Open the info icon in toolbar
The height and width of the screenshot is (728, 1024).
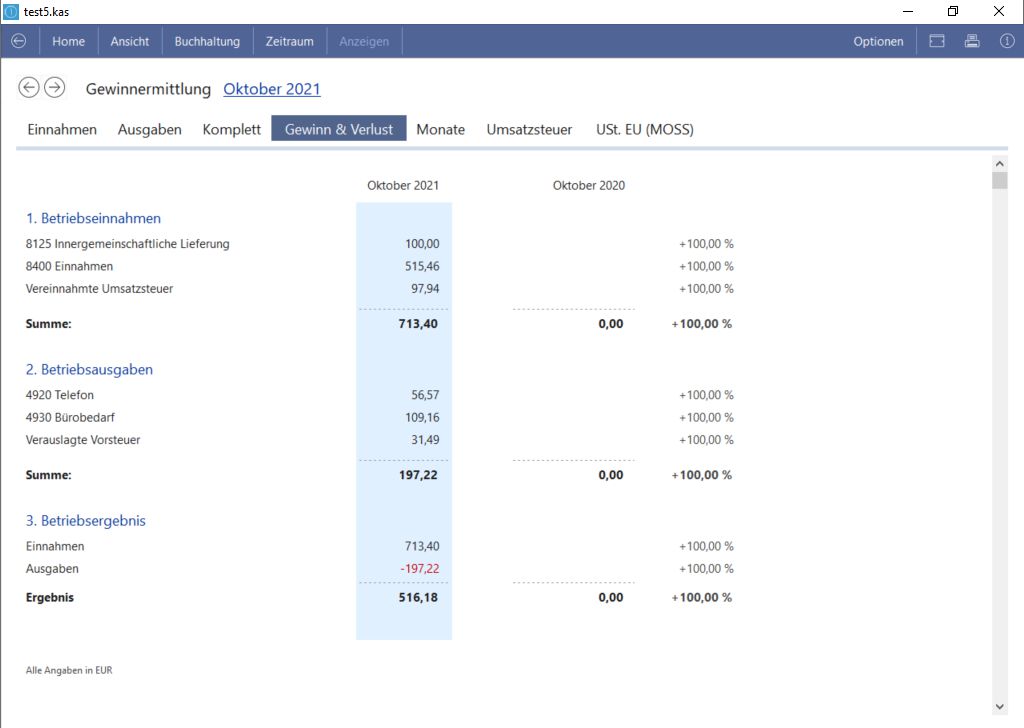click(x=1006, y=41)
